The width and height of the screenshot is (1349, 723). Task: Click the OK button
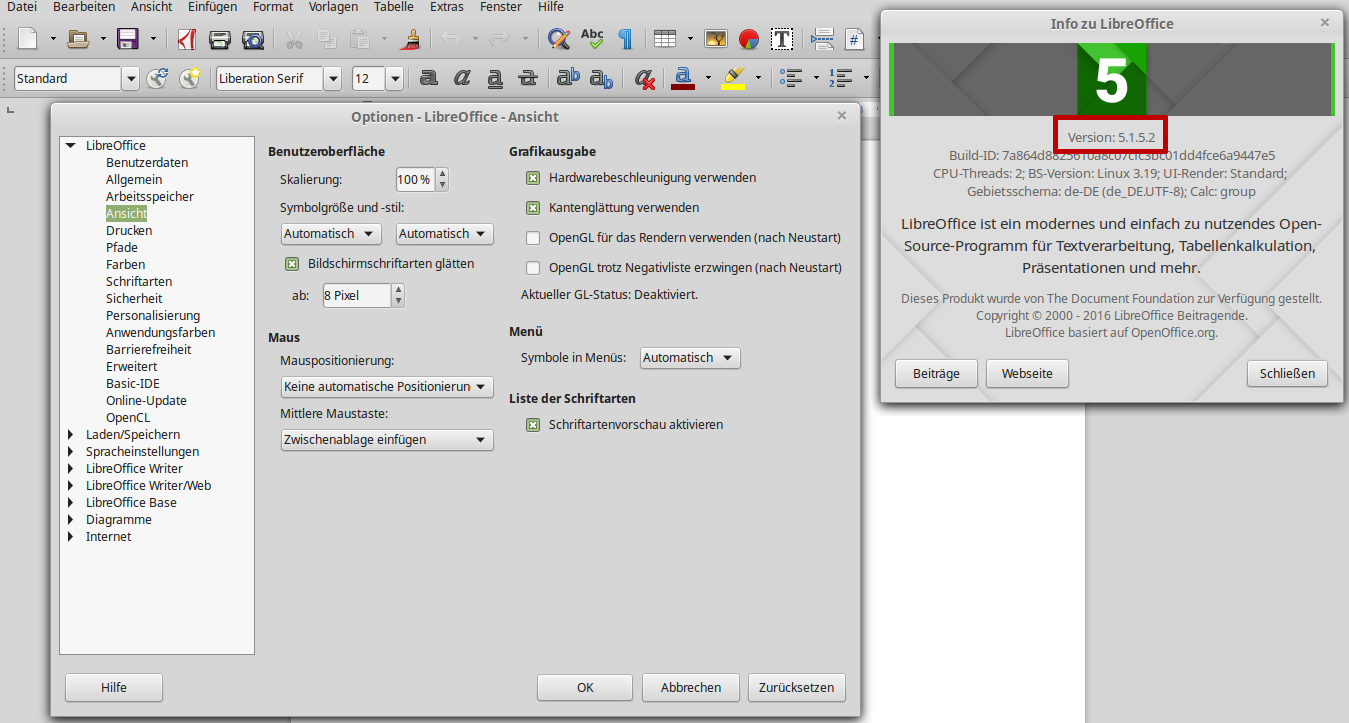585,688
